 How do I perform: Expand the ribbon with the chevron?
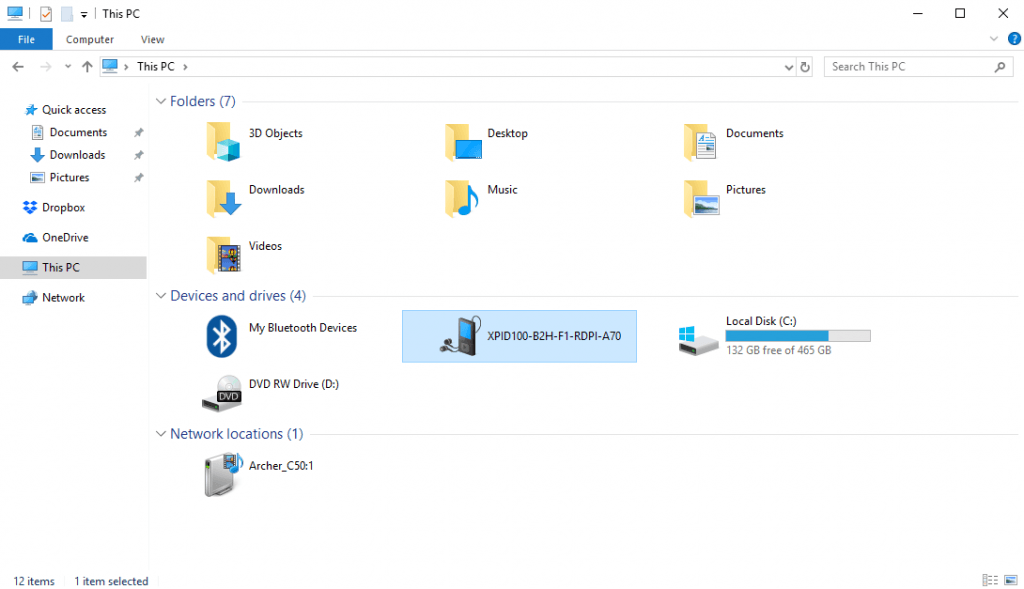(x=994, y=39)
